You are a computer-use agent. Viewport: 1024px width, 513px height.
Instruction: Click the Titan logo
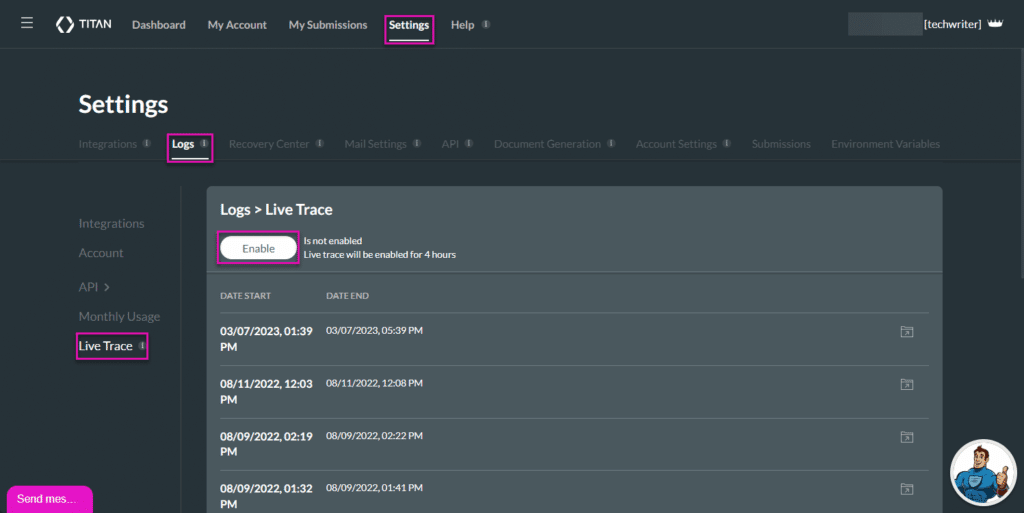84,24
